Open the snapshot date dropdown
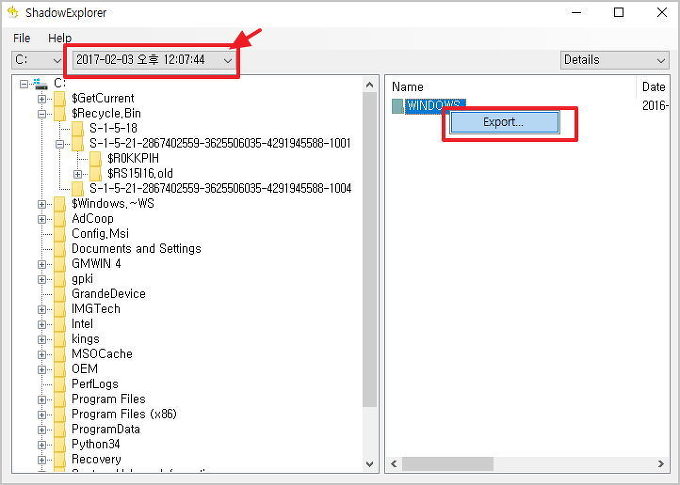Image resolution: width=680 pixels, height=485 pixels. point(229,60)
